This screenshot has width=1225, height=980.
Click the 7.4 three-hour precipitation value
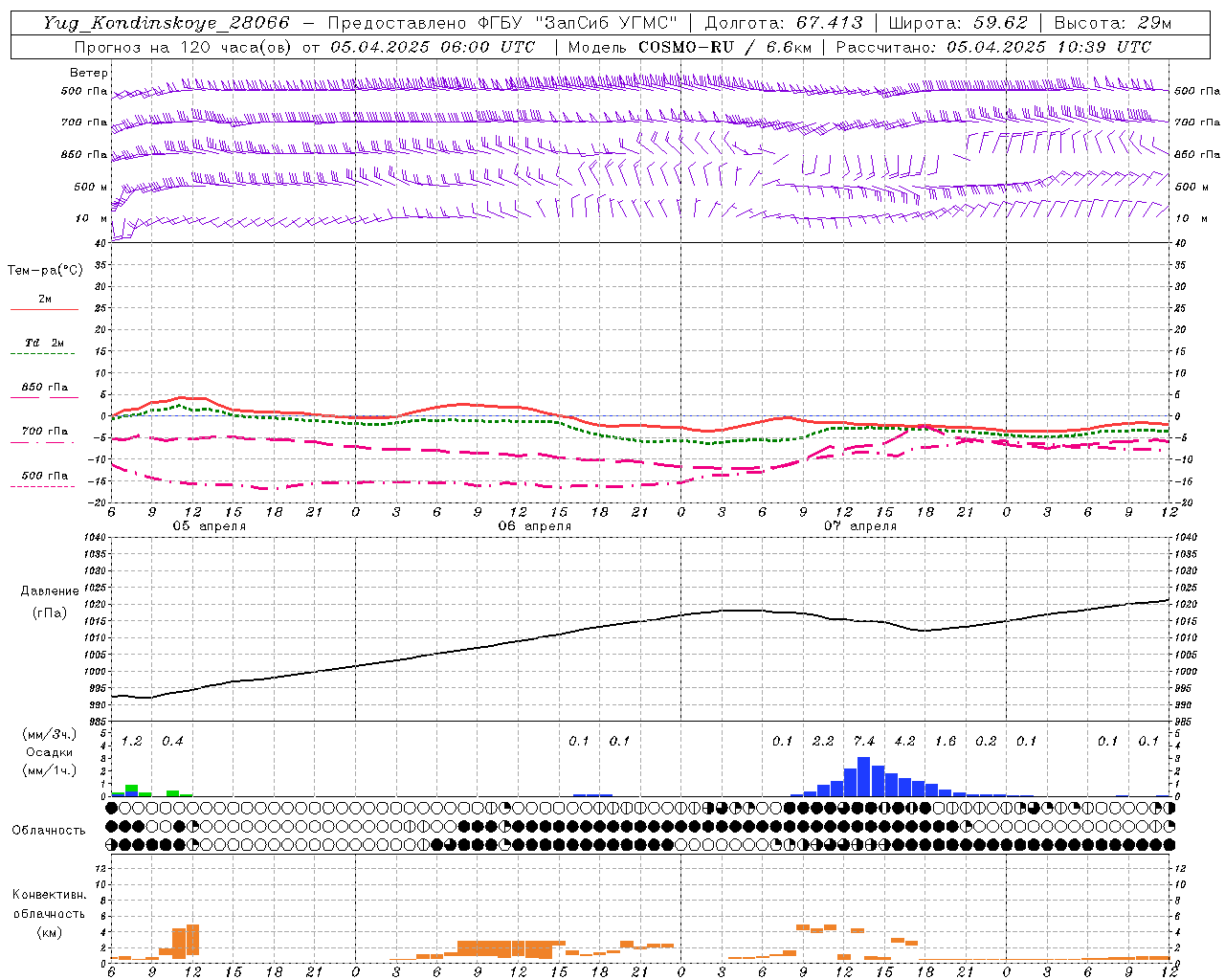(864, 741)
